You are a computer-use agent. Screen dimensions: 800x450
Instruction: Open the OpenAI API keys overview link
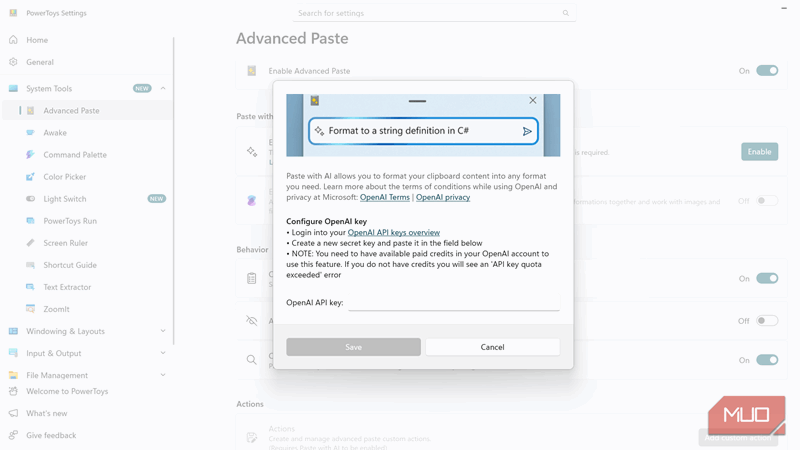click(394, 233)
